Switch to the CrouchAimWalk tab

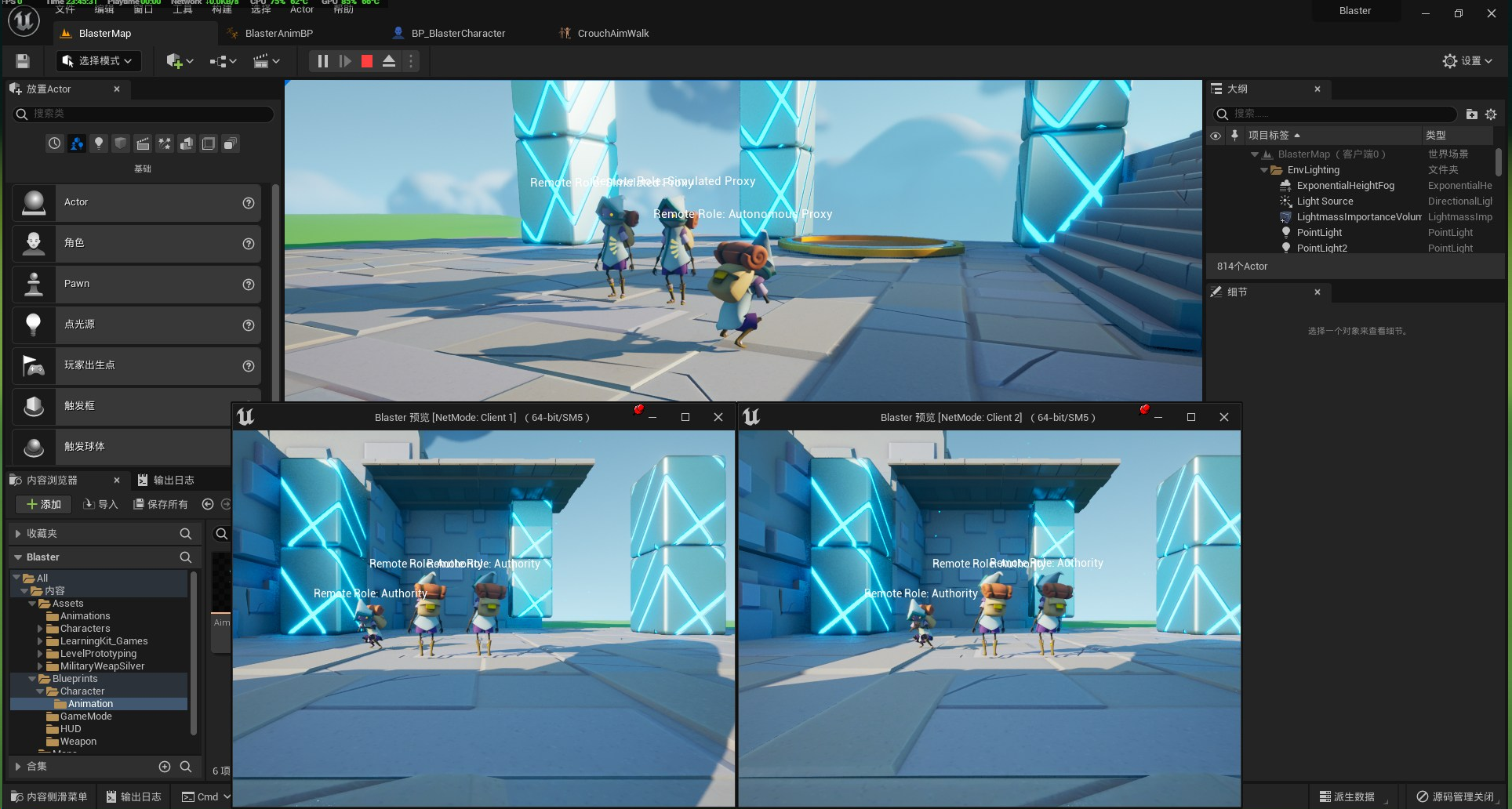point(612,34)
